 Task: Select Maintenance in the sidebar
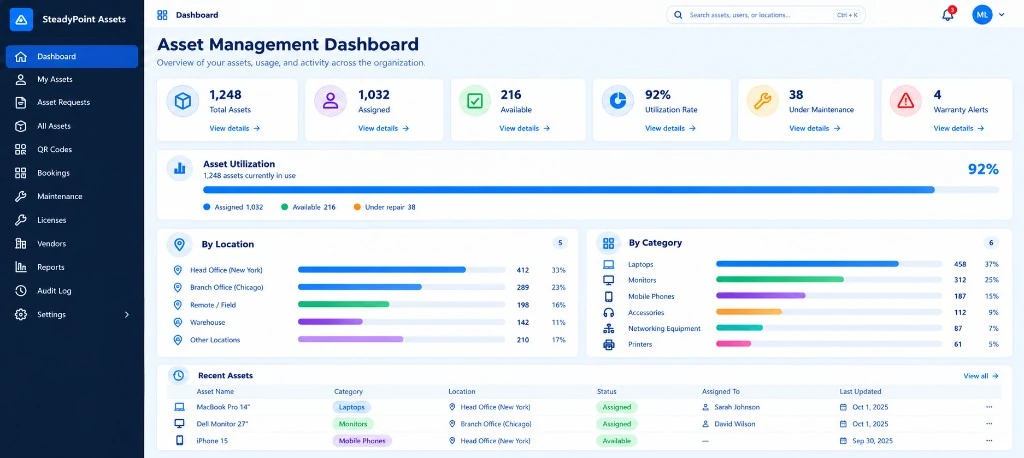coord(72,197)
